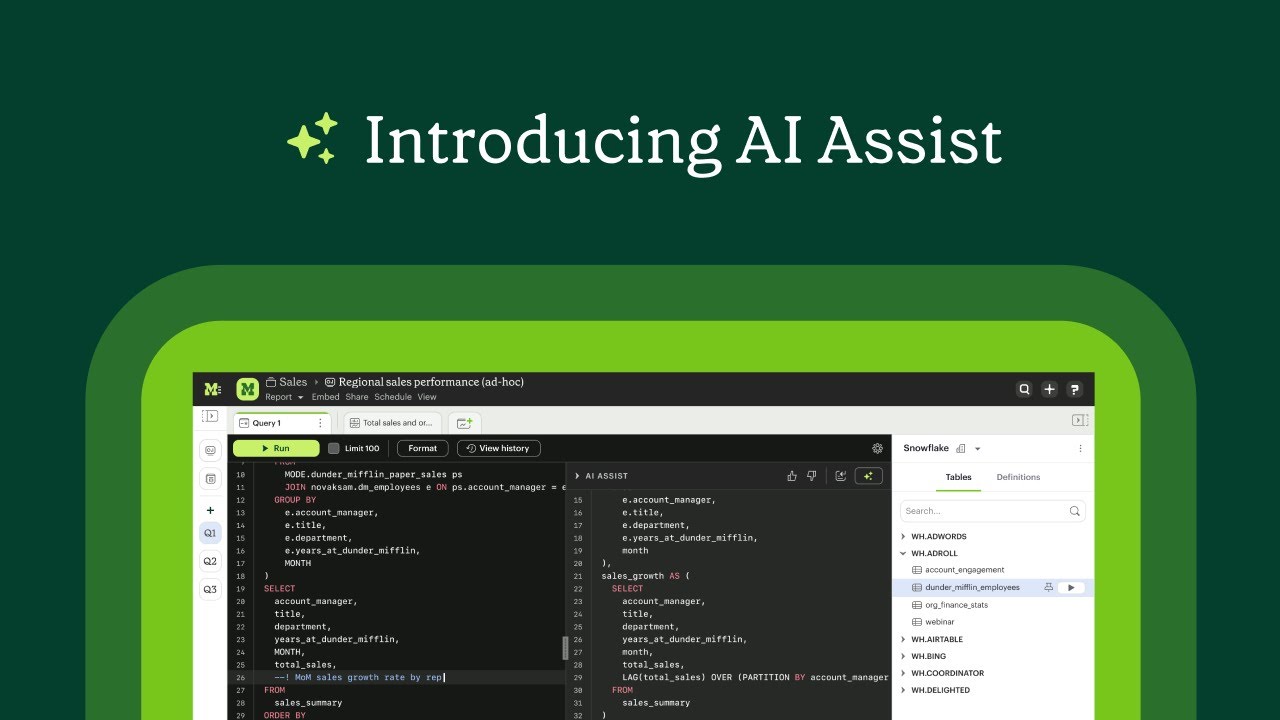Give thumbs up to AI Assist result
Viewport: 1280px width, 720px height.
792,476
